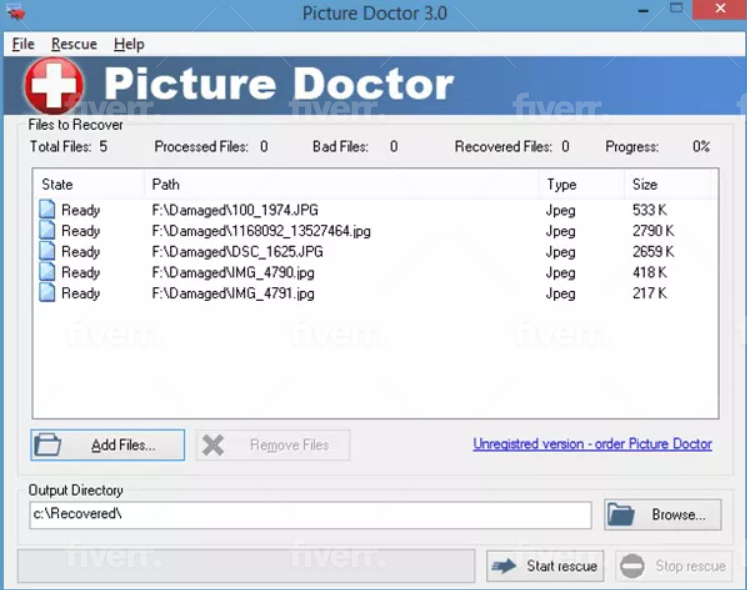747x590 pixels.
Task: Click the 533 K size value
Action: click(x=649, y=210)
